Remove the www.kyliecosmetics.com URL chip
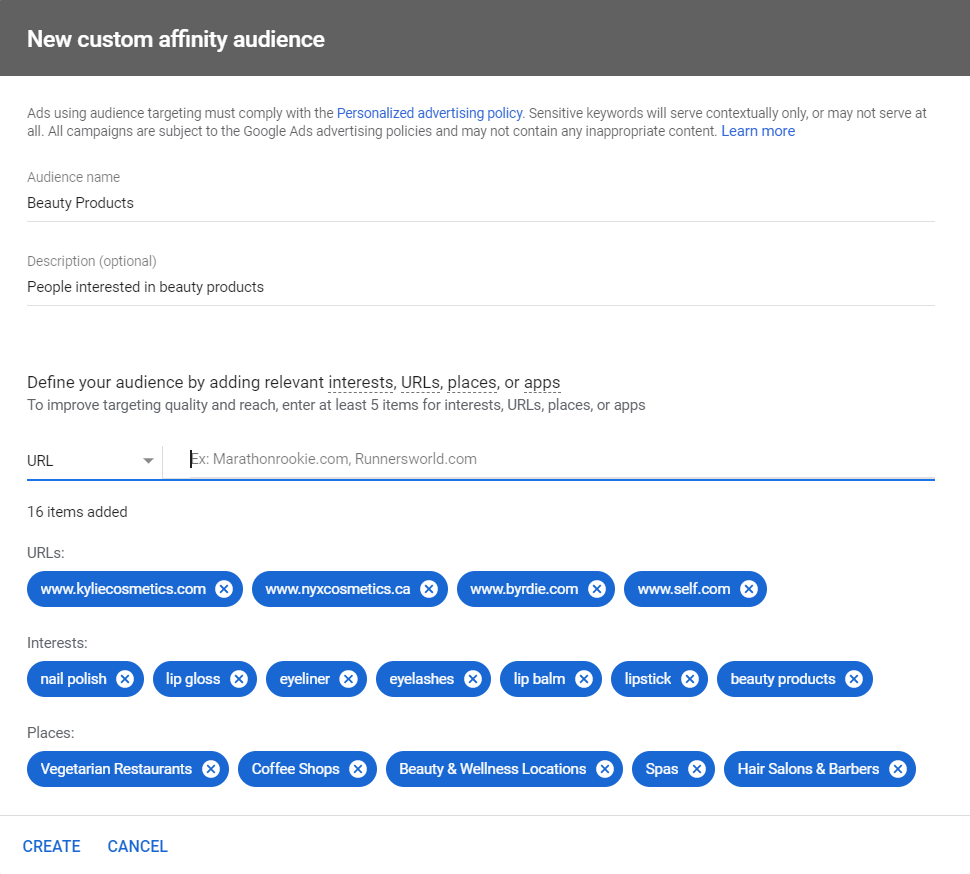Viewport: 970px width, 874px height. pos(224,589)
